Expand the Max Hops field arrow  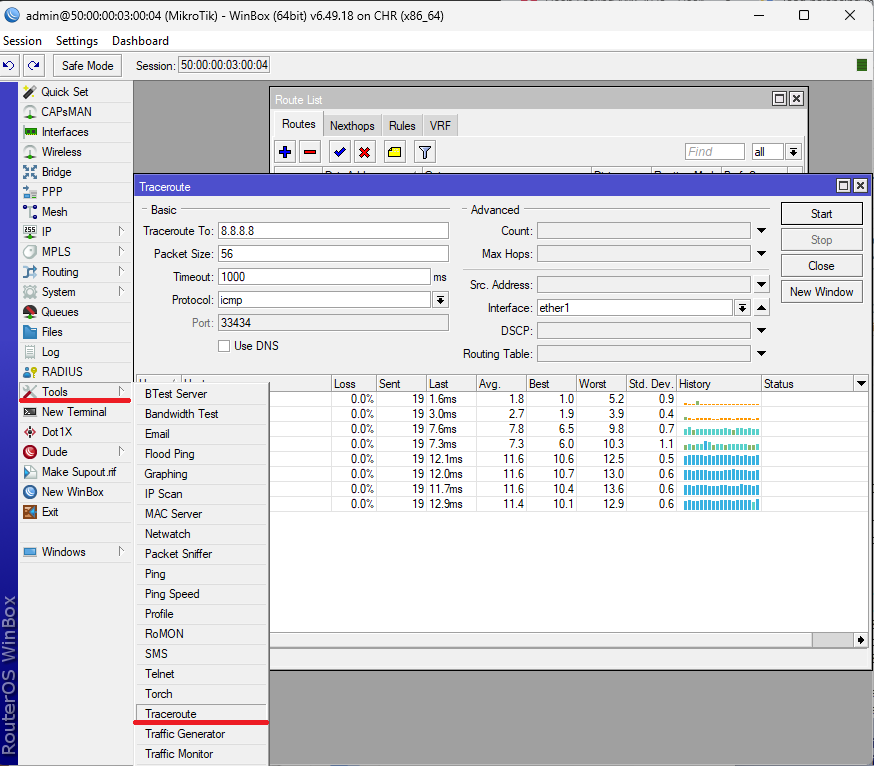pos(761,254)
